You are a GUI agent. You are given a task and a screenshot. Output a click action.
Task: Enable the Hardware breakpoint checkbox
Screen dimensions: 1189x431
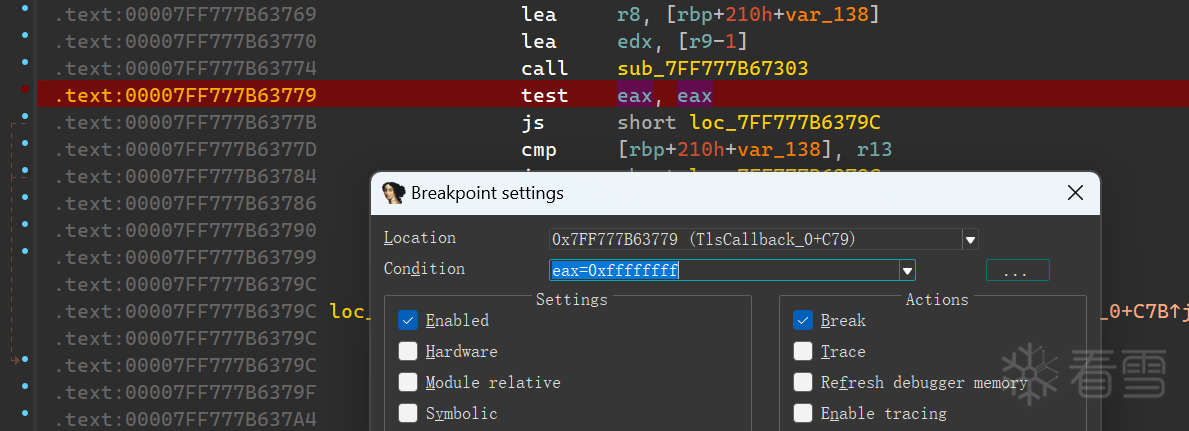(x=408, y=352)
